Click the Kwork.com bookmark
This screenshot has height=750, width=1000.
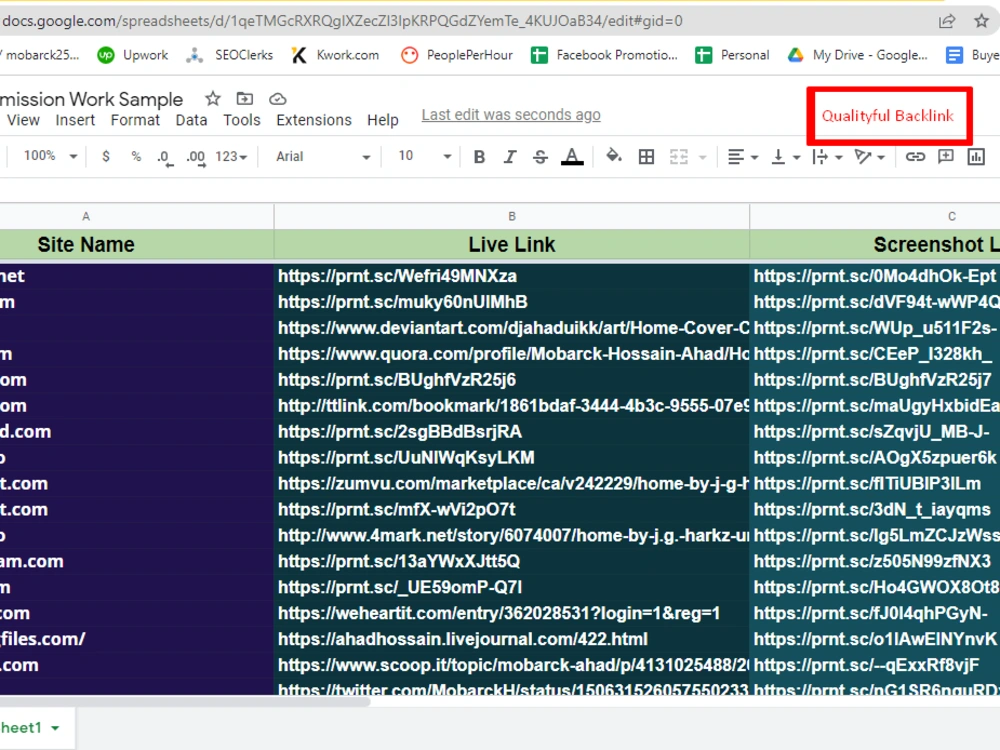(x=335, y=55)
